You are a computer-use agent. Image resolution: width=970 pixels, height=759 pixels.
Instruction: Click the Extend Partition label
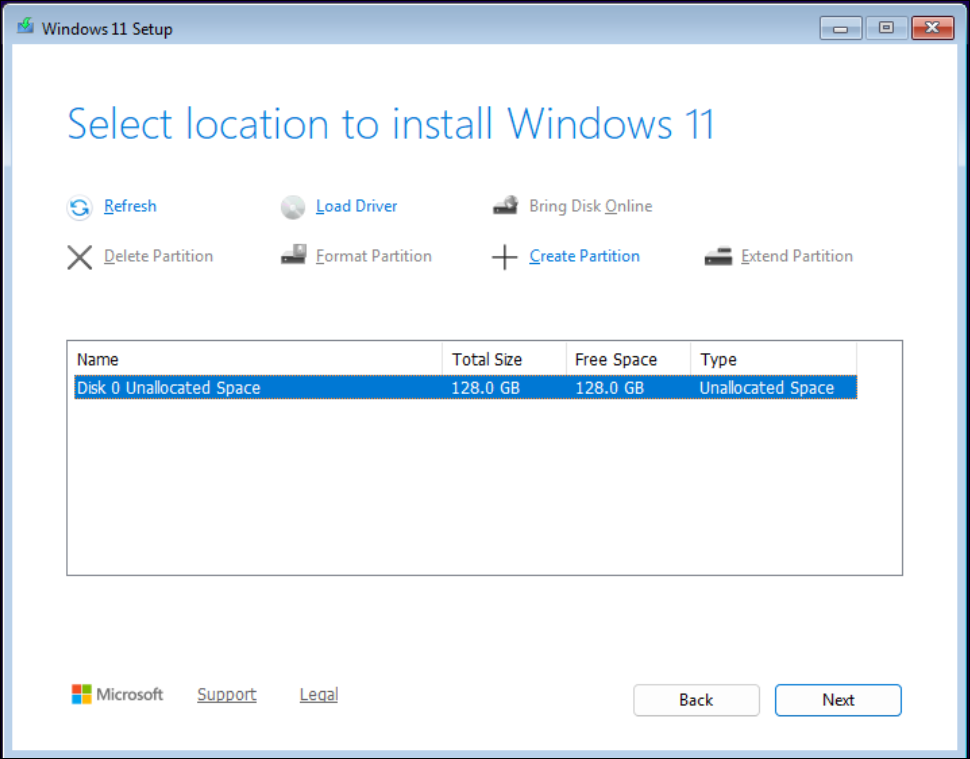pyautogui.click(x=797, y=256)
